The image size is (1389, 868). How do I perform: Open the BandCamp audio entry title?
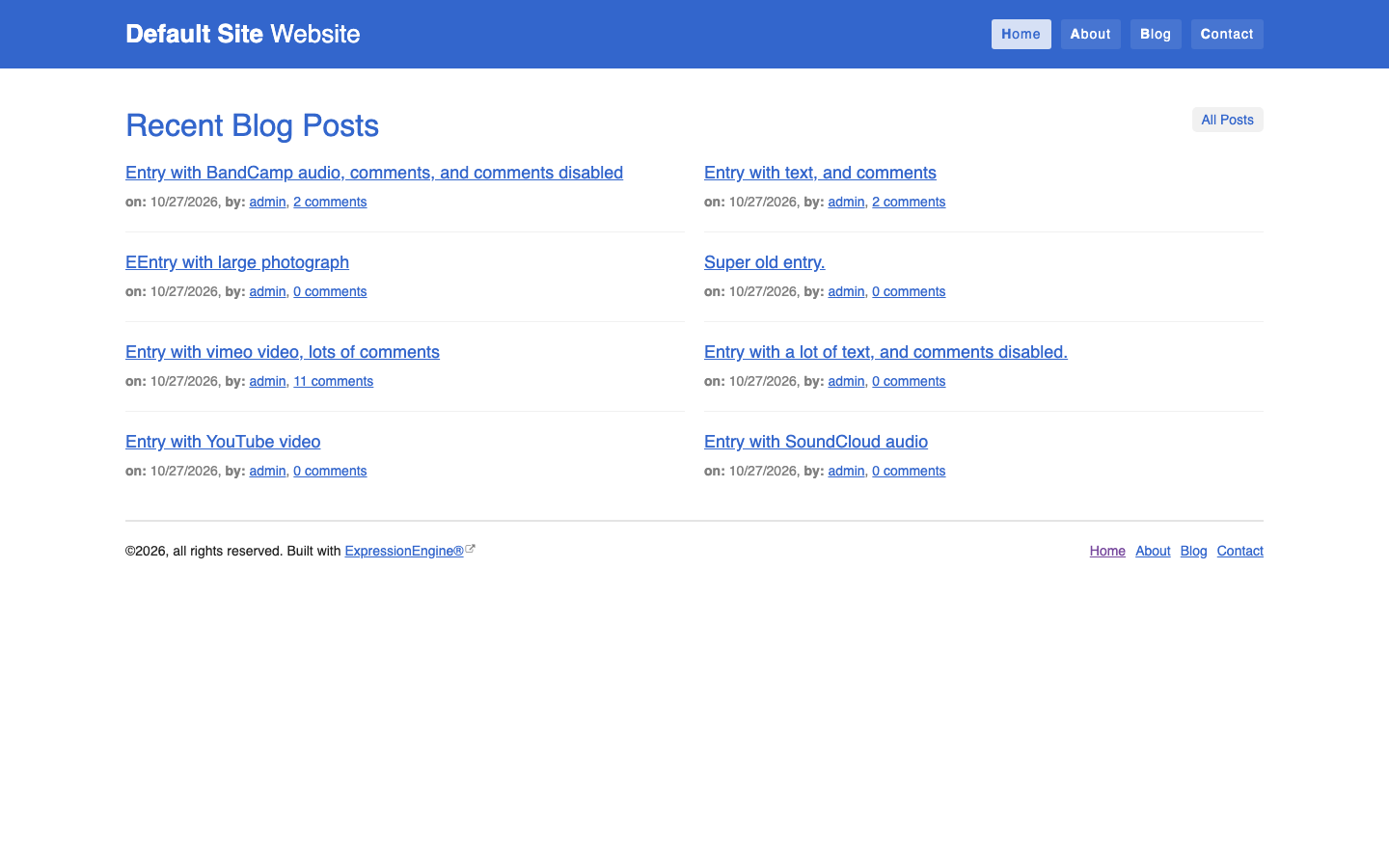374,173
